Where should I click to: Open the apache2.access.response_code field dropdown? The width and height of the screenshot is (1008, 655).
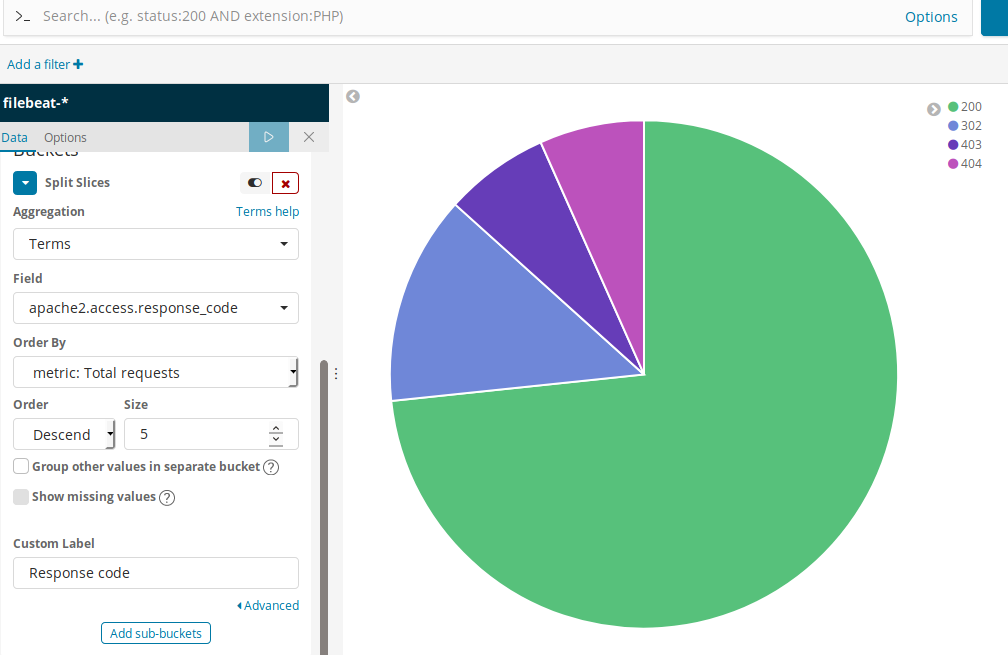tap(156, 309)
